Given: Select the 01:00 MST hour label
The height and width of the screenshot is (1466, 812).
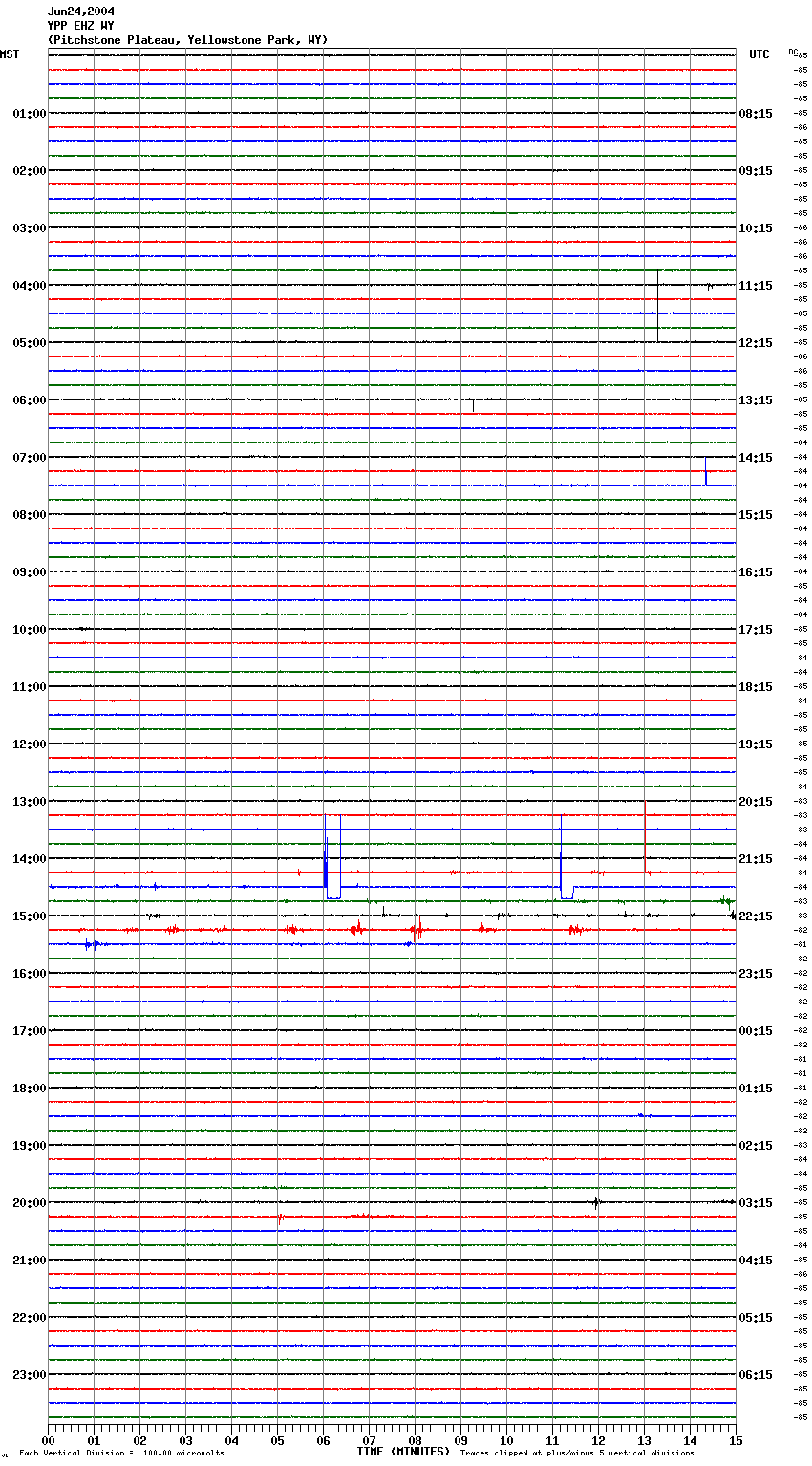Looking at the screenshot, I should (30, 114).
